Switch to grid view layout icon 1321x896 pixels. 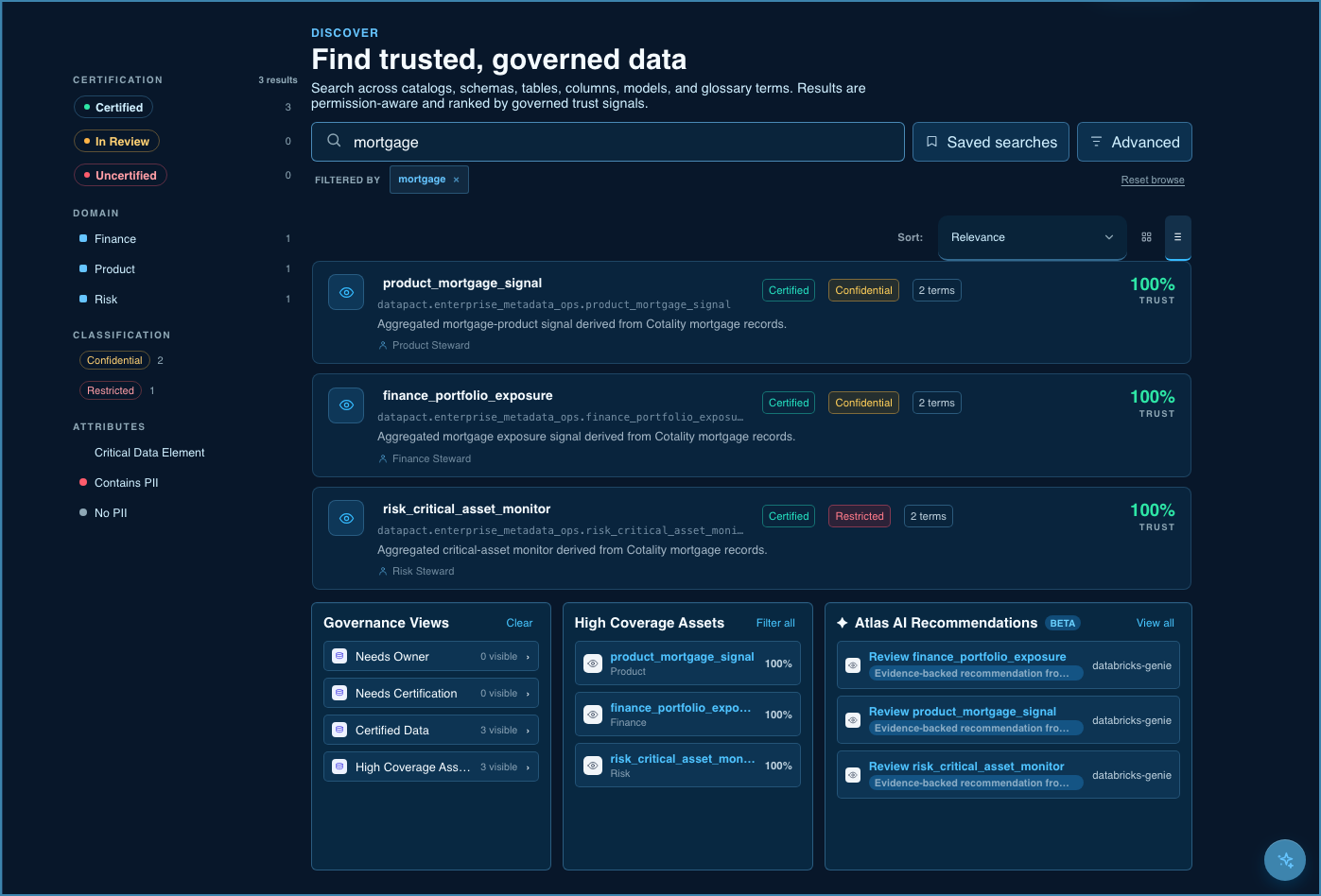(1146, 237)
